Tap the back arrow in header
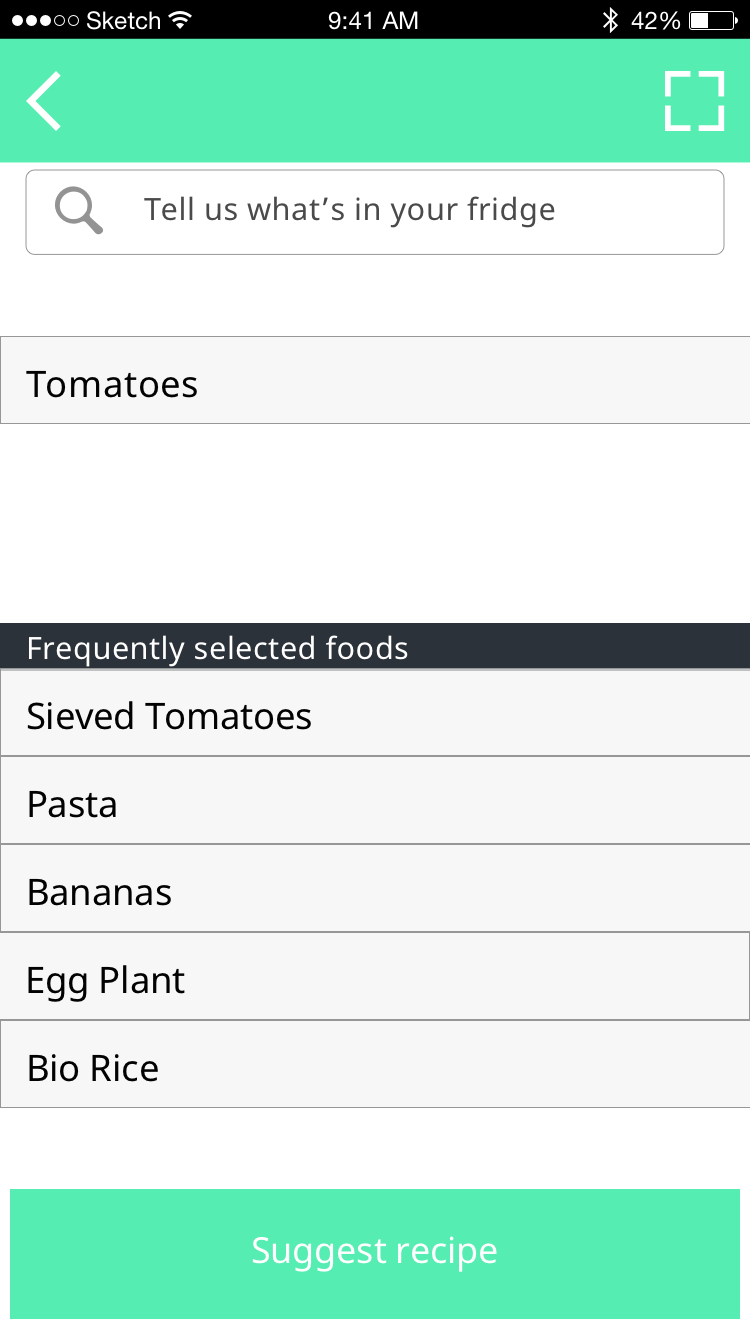The image size is (750, 1334). tap(44, 101)
